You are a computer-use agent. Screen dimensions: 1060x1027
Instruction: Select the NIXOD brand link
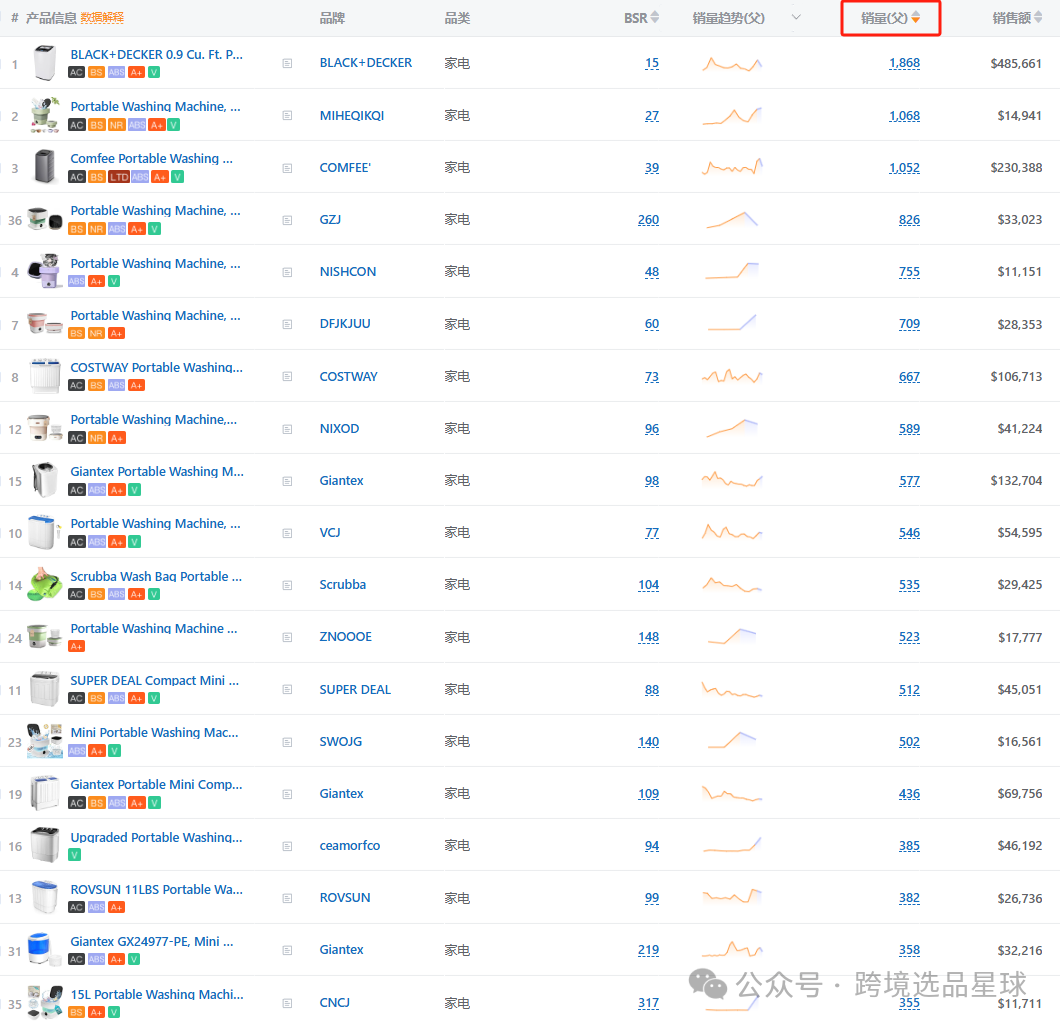[x=339, y=429]
